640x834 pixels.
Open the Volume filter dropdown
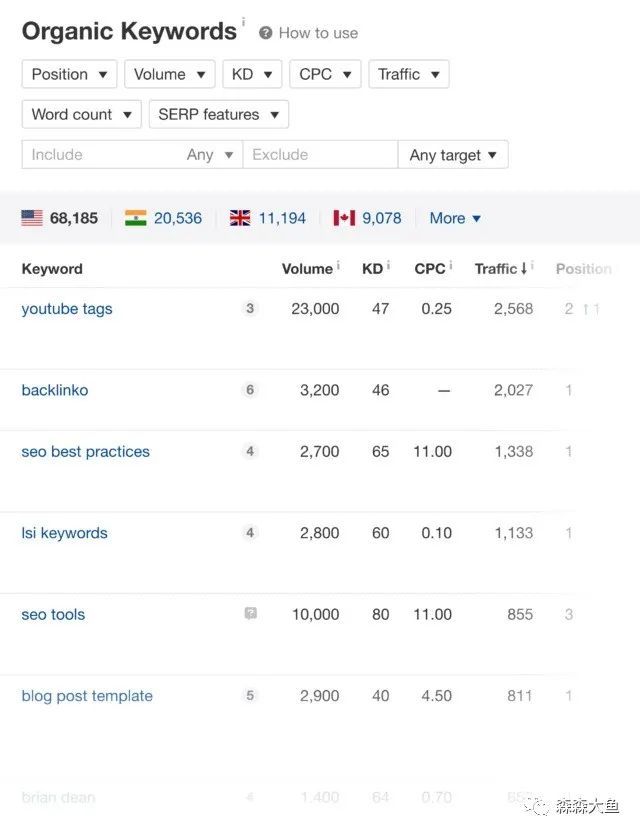coord(170,74)
